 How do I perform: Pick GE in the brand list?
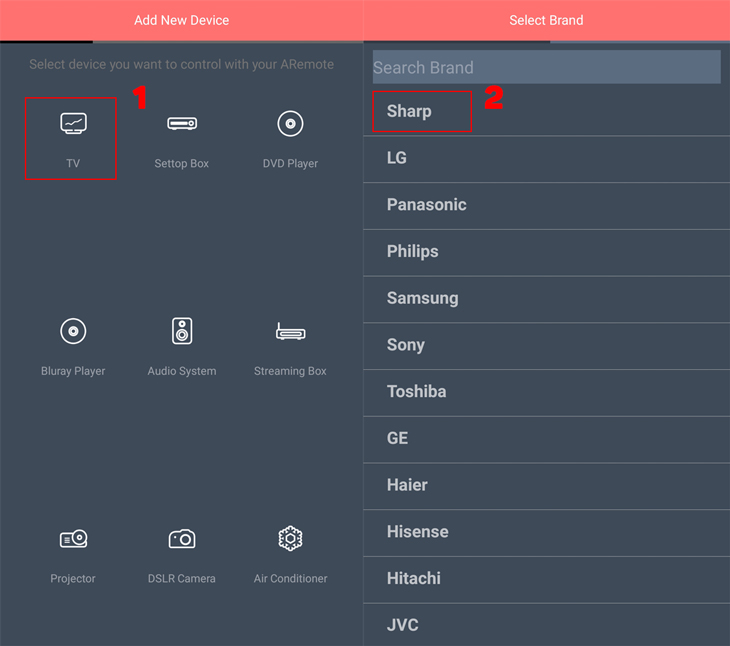tap(547, 439)
